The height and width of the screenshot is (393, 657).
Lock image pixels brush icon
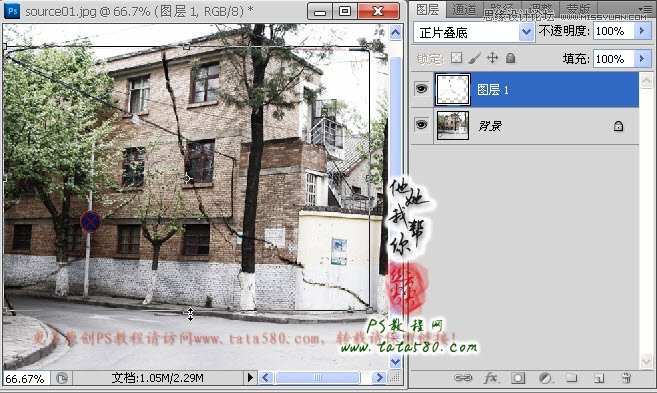(474, 58)
